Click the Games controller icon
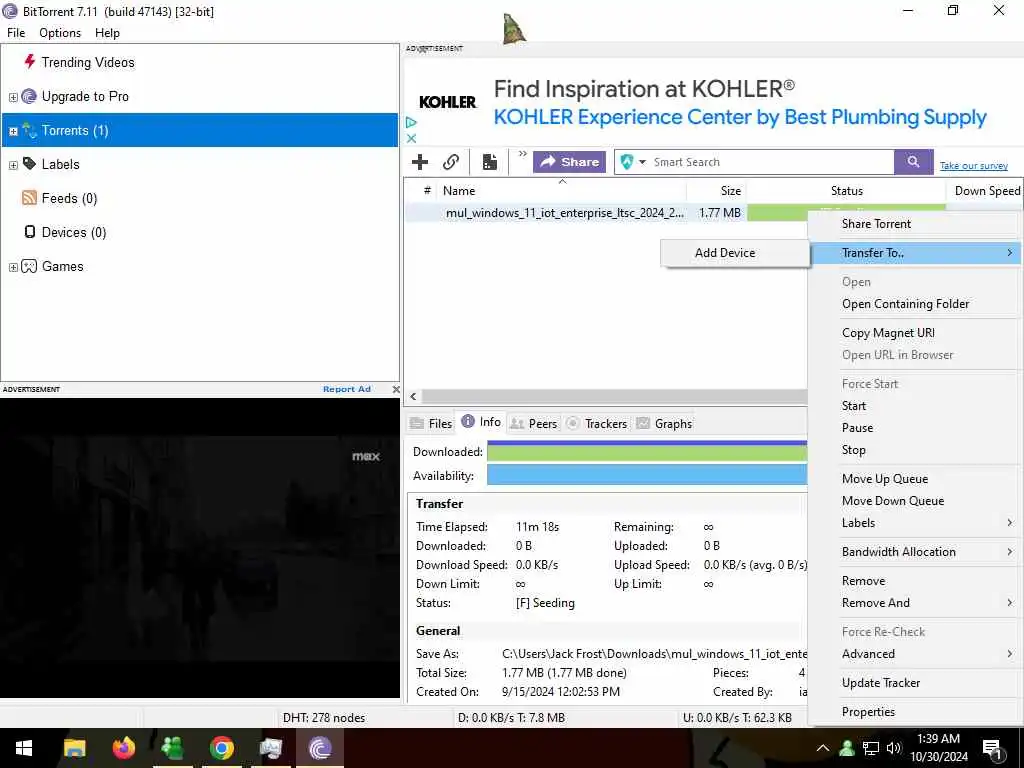This screenshot has height=768, width=1024. pyautogui.click(x=29, y=266)
